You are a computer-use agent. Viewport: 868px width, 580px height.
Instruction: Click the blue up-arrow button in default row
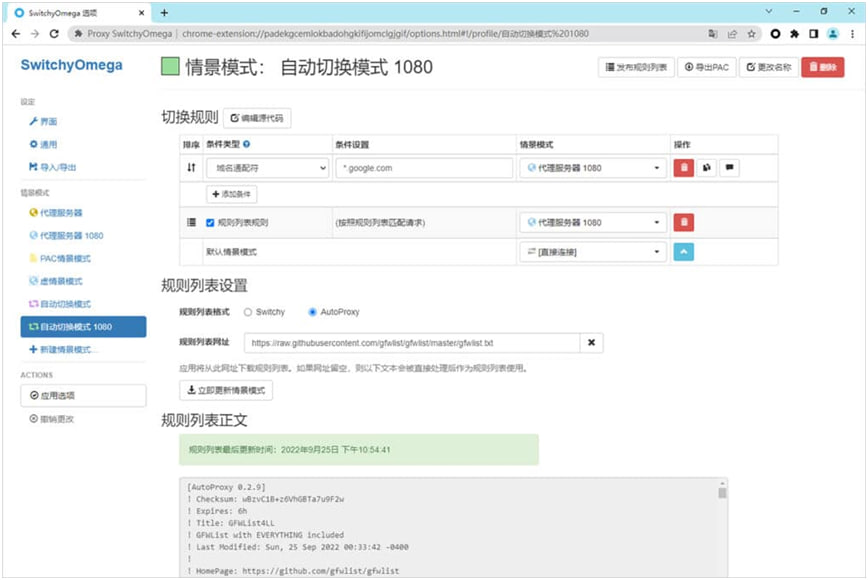tap(684, 252)
